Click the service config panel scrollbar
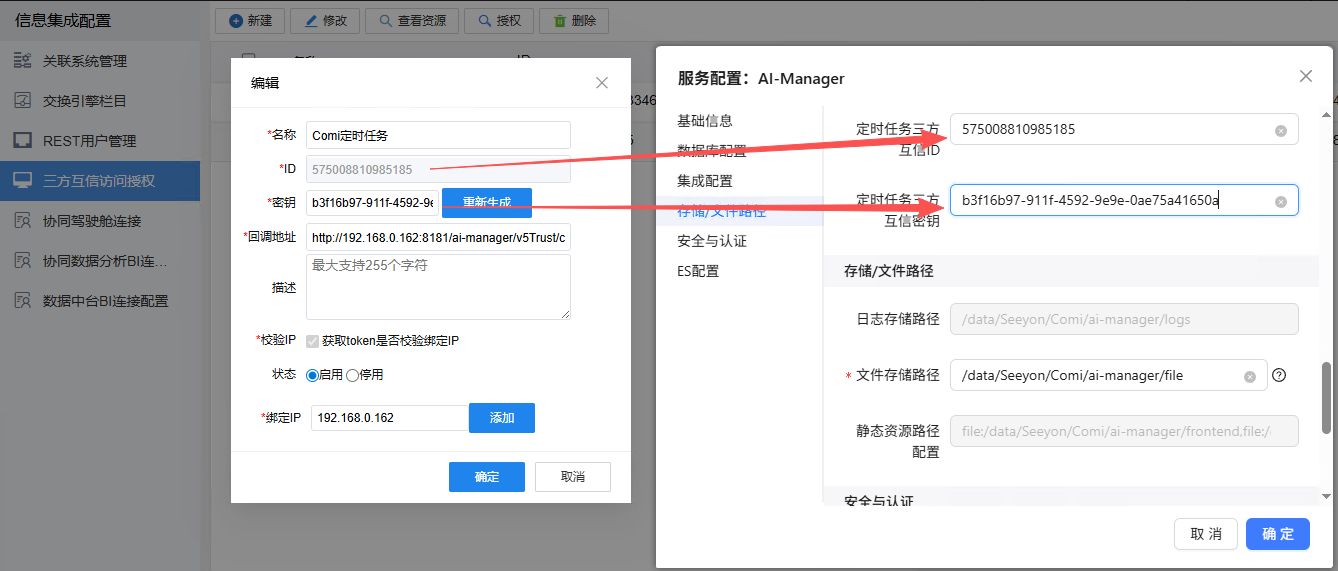Viewport: 1338px width, 571px height. click(1327, 398)
